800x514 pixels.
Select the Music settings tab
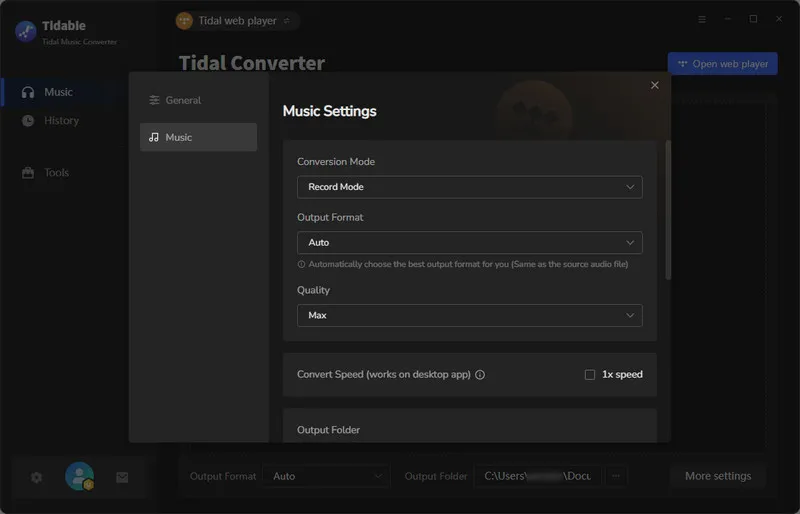click(198, 137)
